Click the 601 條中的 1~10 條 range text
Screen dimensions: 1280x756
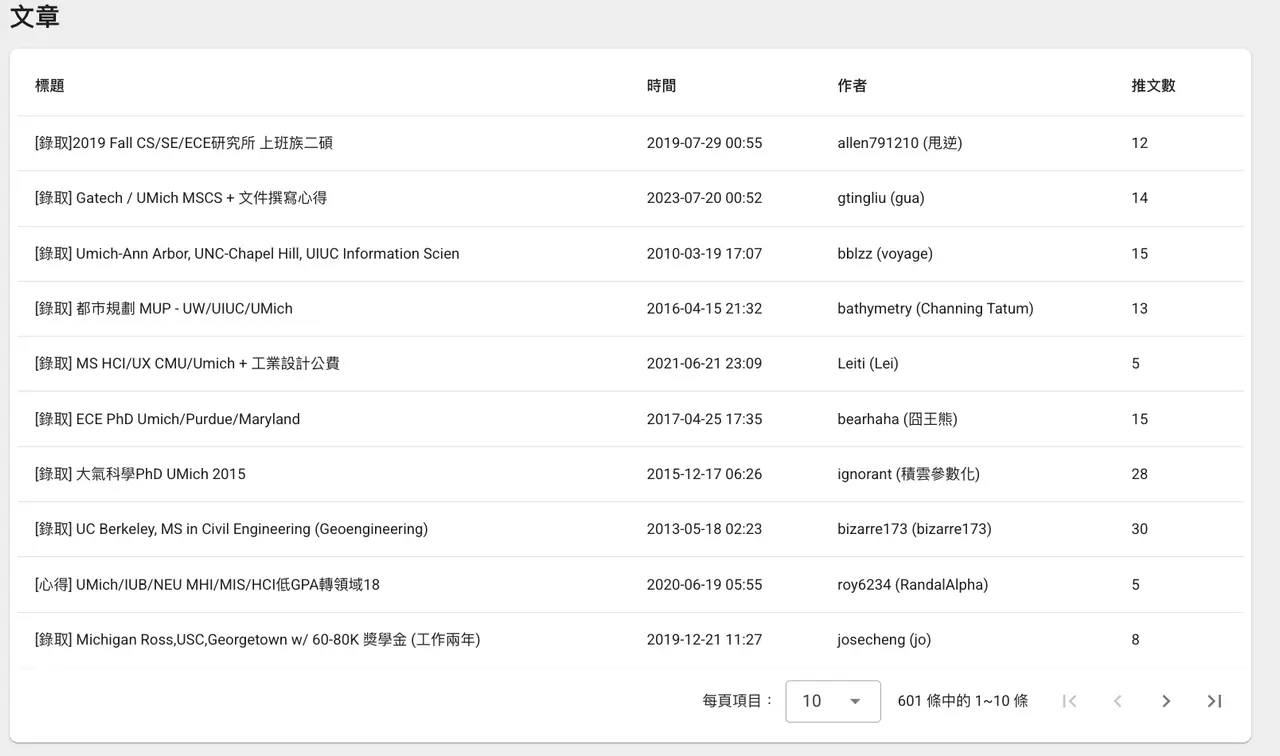(x=963, y=701)
